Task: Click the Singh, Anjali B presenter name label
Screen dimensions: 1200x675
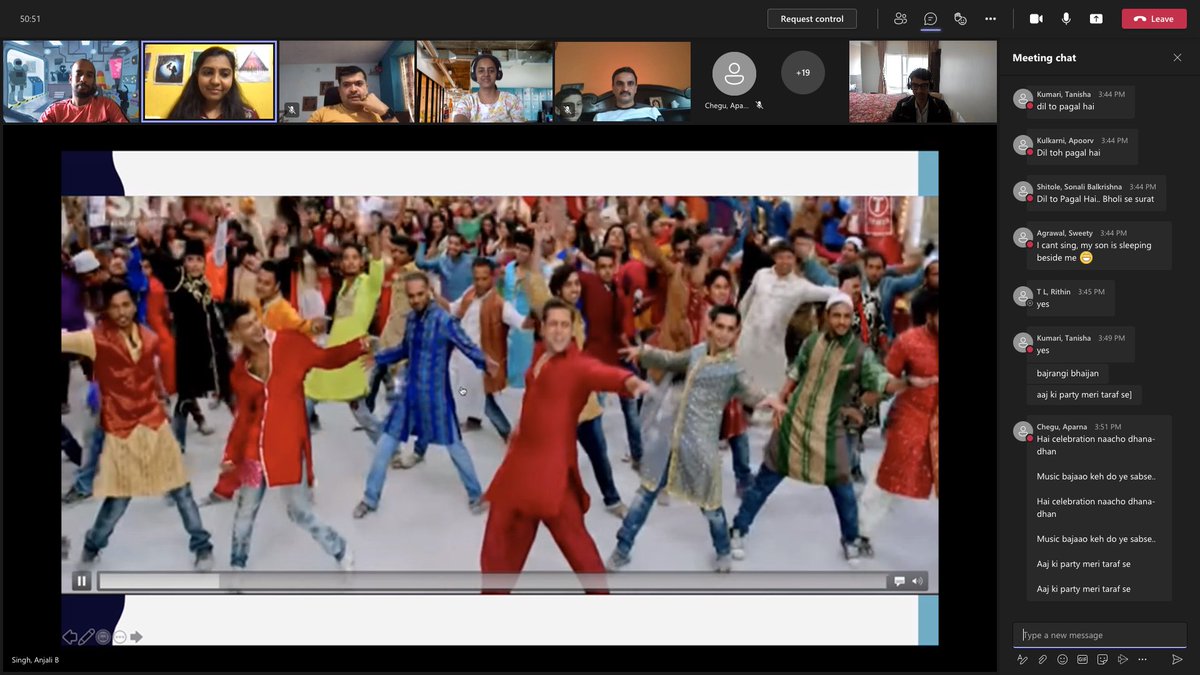Action: pyautogui.click(x=35, y=660)
